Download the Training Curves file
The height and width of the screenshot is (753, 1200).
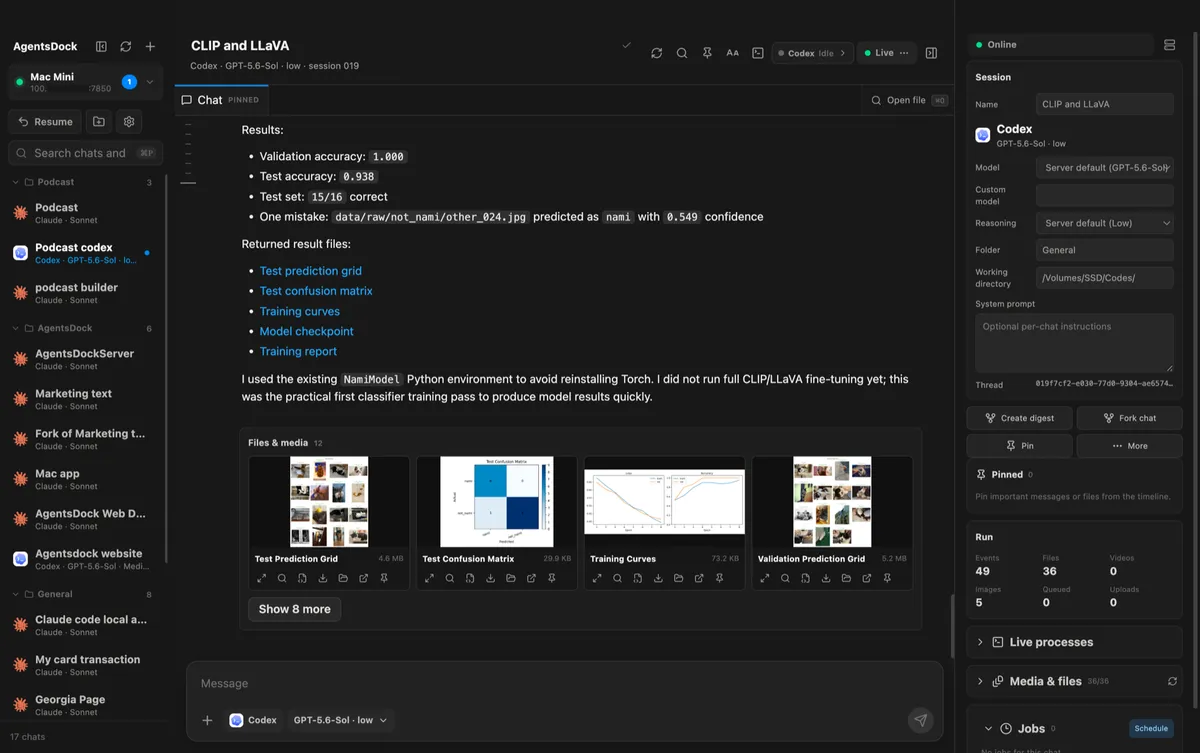pos(658,578)
